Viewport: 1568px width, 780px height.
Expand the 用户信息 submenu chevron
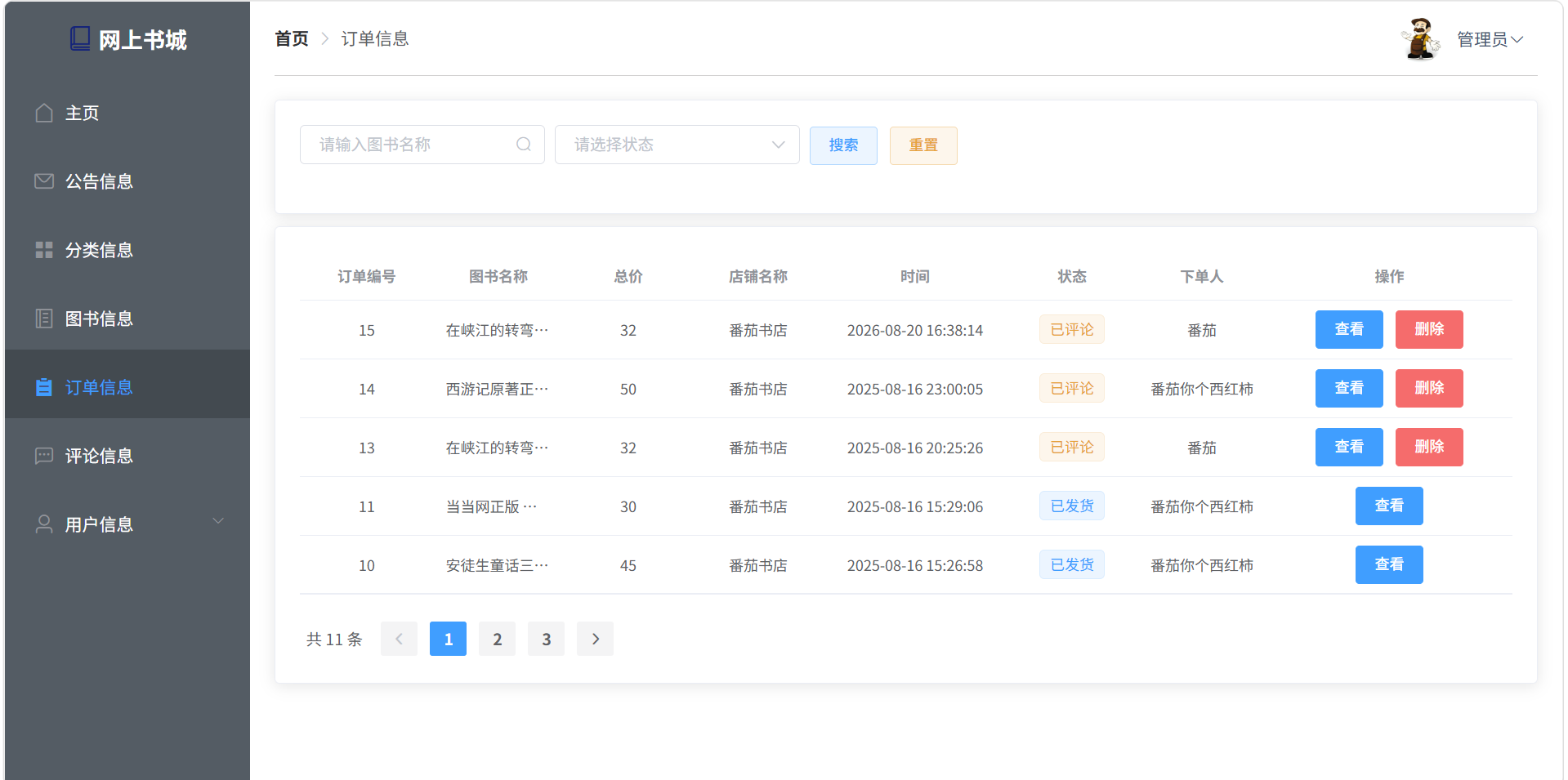(218, 521)
